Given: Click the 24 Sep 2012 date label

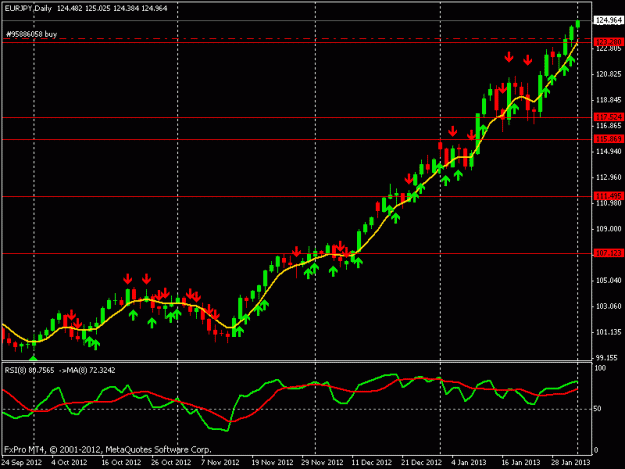Looking at the screenshot, I should [22, 463].
